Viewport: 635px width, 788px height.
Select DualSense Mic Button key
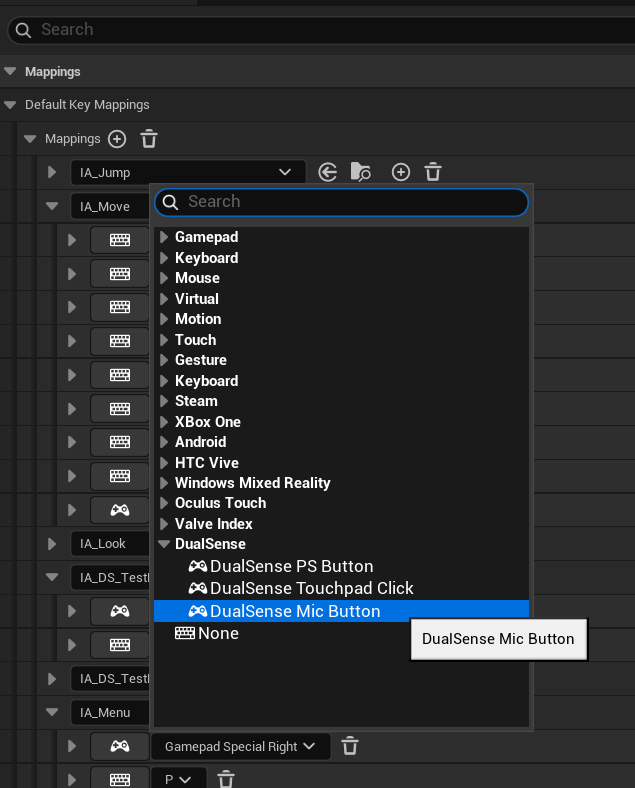coord(341,611)
